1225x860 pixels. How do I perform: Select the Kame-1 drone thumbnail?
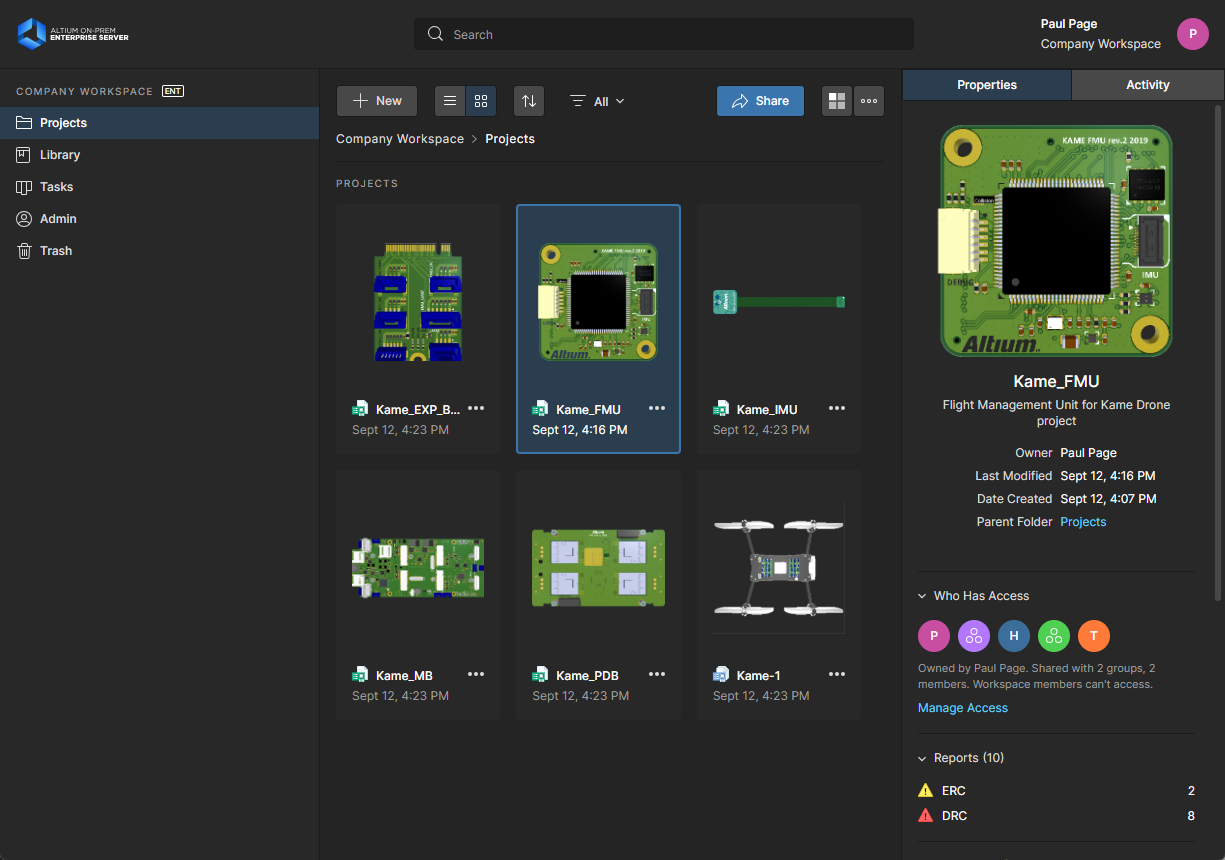(779, 567)
